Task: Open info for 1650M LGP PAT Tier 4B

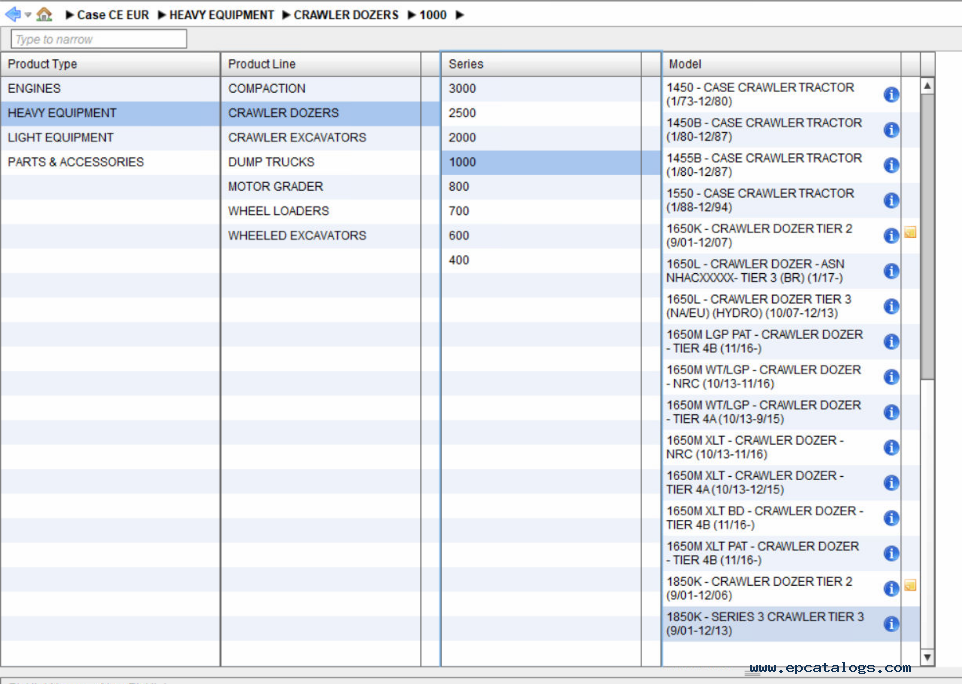Action: point(891,342)
